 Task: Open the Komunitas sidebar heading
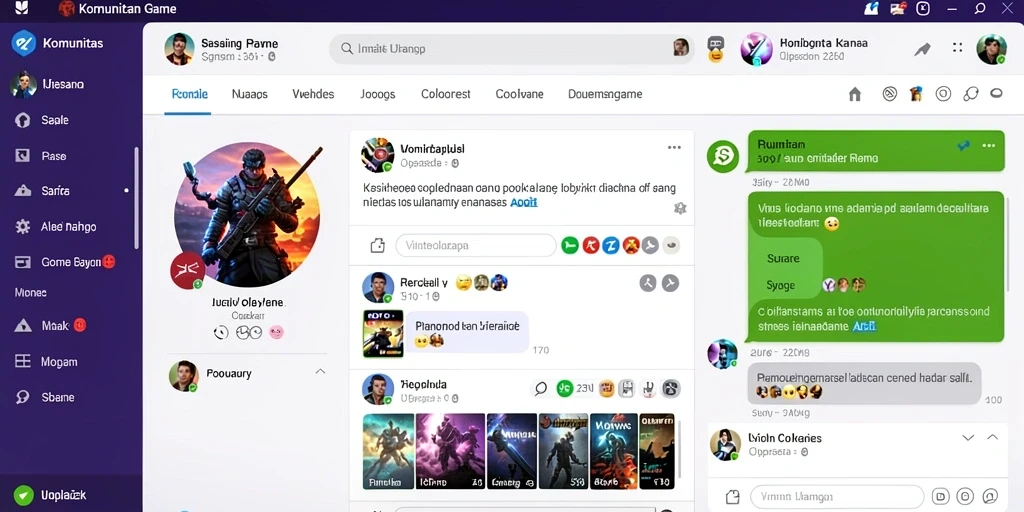click(x=72, y=44)
